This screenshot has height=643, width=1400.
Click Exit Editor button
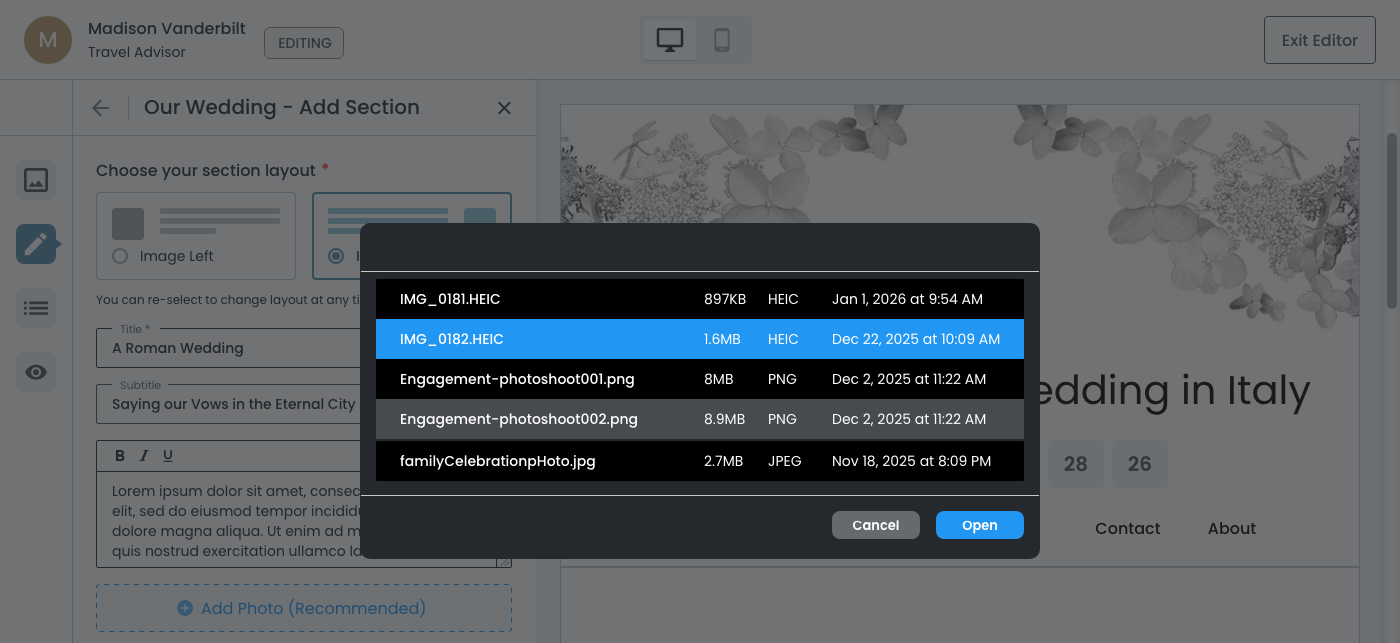pyautogui.click(x=1319, y=41)
